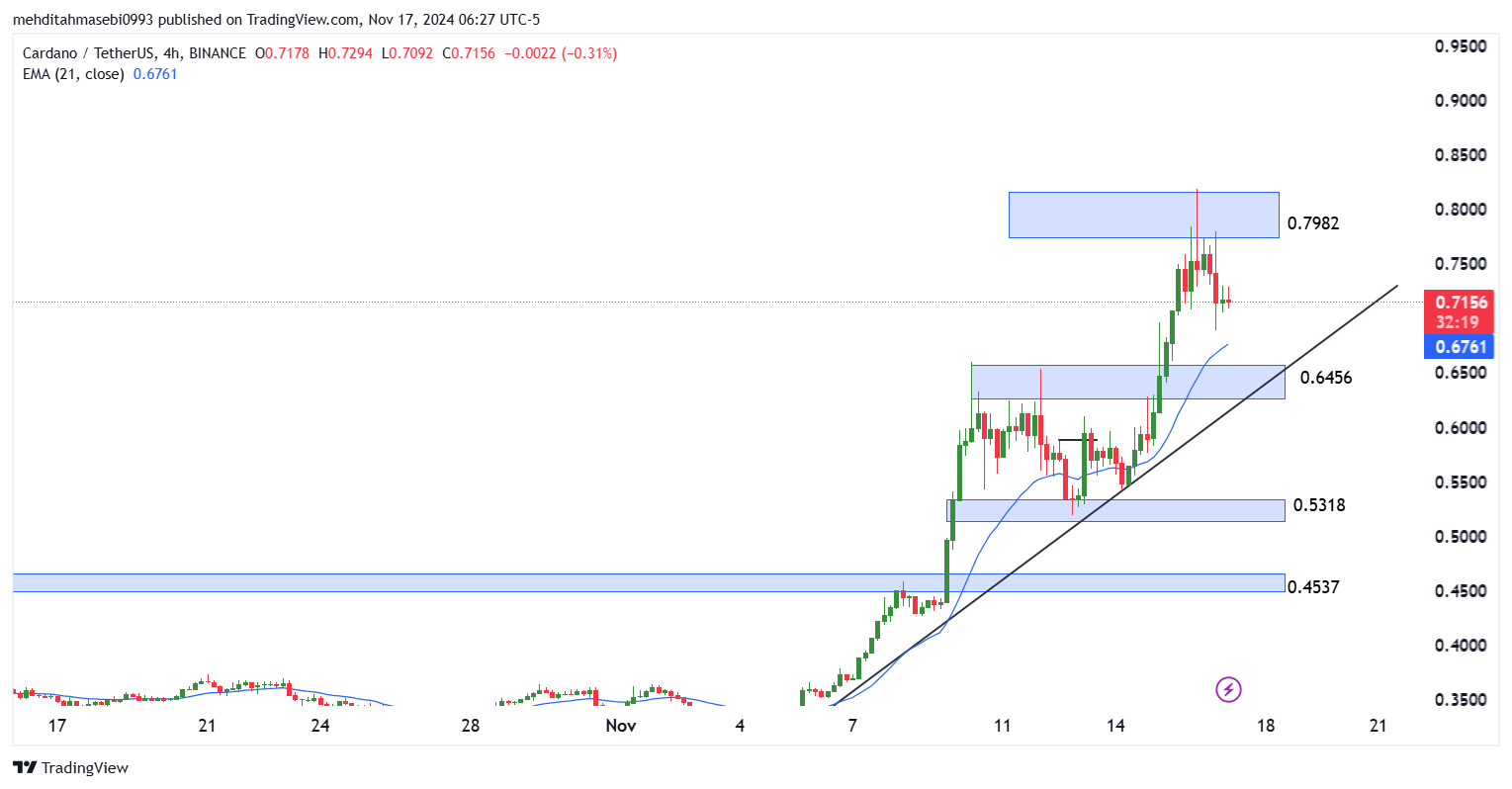Click the 0.7500 price axis label
This screenshot has width=1512, height=789.
pos(1461,264)
